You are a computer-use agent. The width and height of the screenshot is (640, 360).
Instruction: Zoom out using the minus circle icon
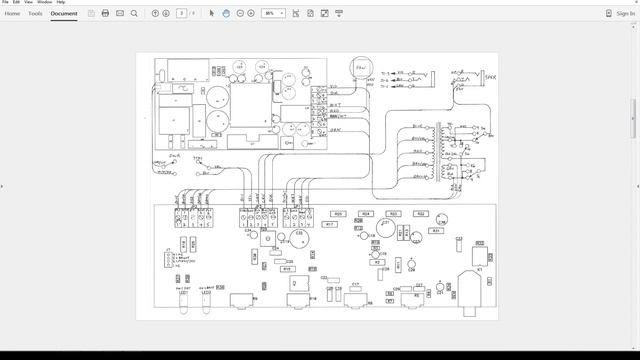[x=240, y=13]
